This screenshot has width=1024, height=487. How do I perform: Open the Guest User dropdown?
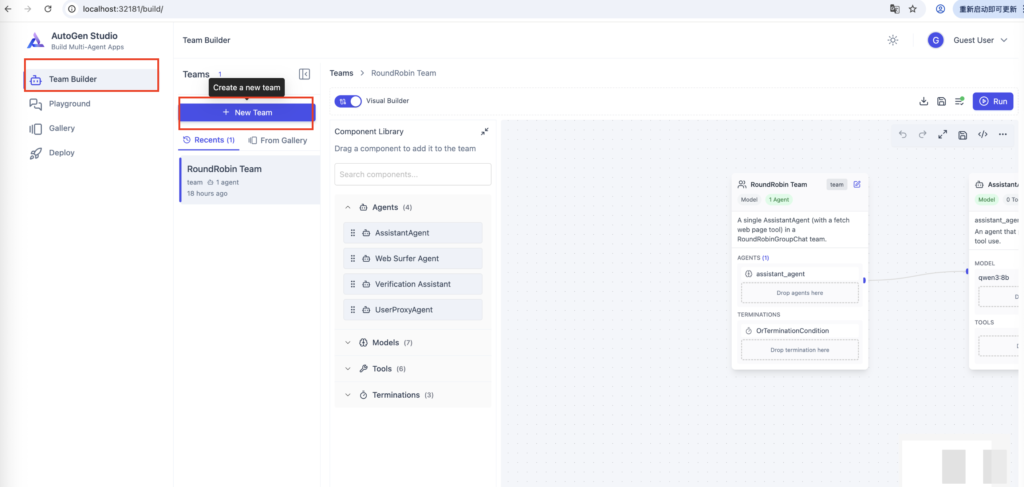981,40
